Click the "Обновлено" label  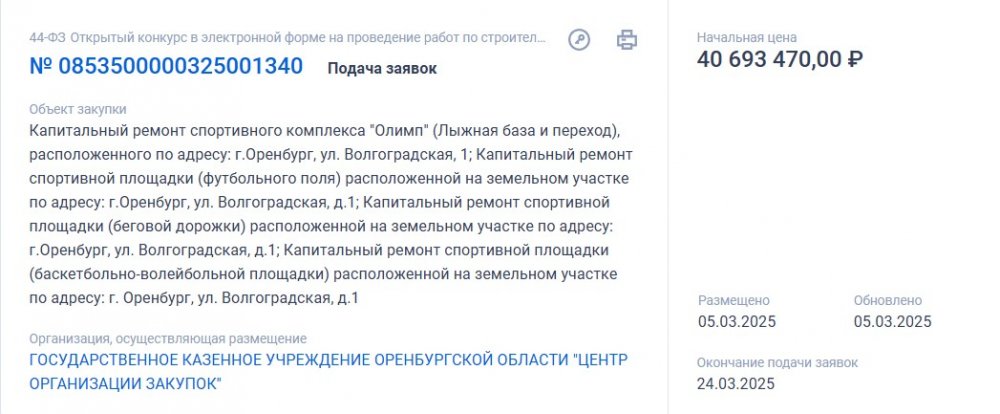click(x=888, y=300)
